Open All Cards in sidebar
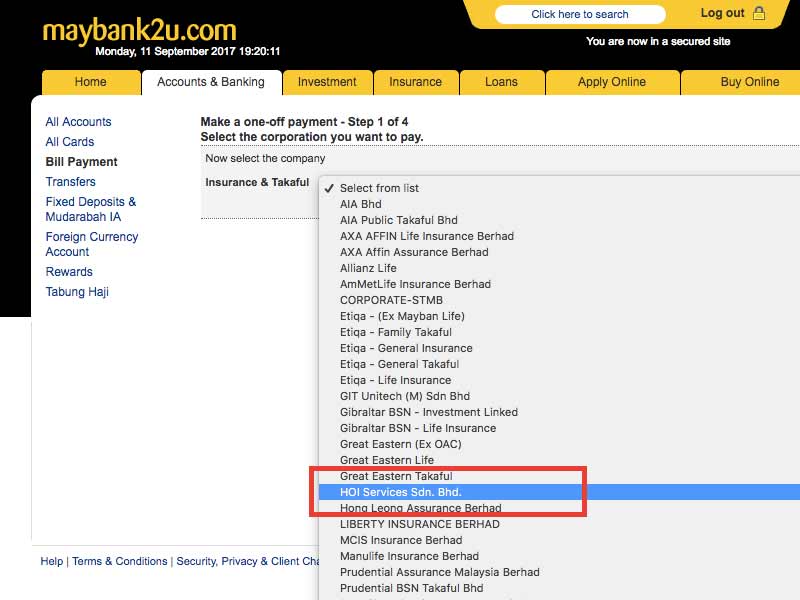 tap(70, 142)
